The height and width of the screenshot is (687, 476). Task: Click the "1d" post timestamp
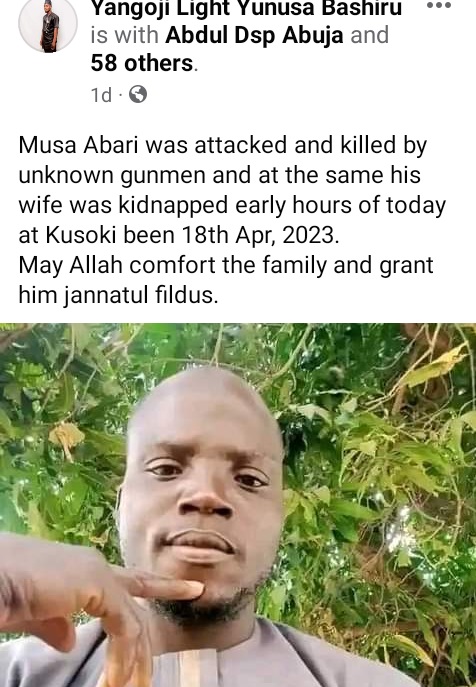[x=101, y=95]
